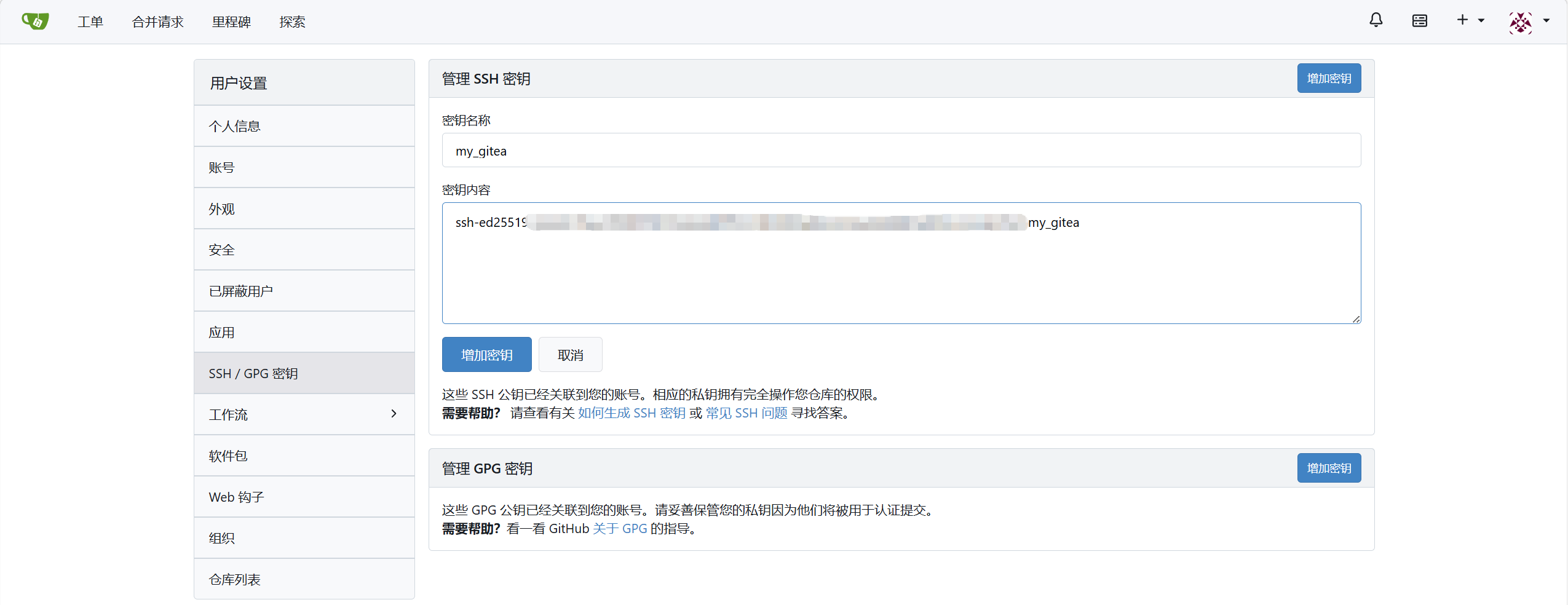Click the Gitea logo home icon

point(35,22)
